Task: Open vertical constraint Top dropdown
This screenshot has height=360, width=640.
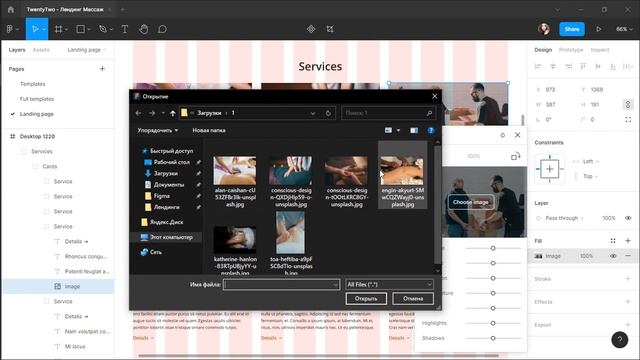Action: 590,176
